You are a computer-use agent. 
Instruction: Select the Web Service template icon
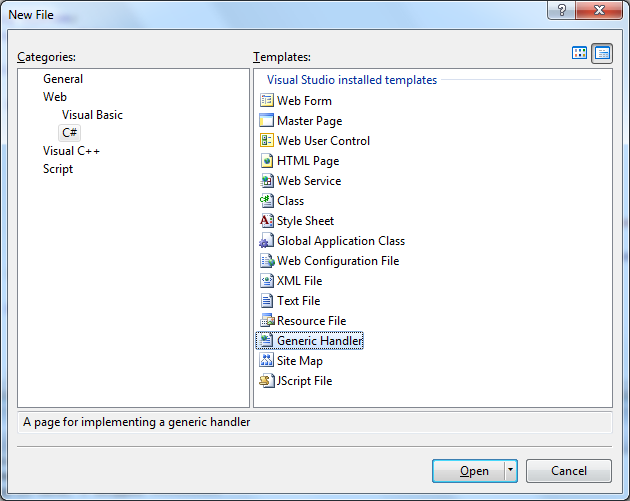point(267,181)
